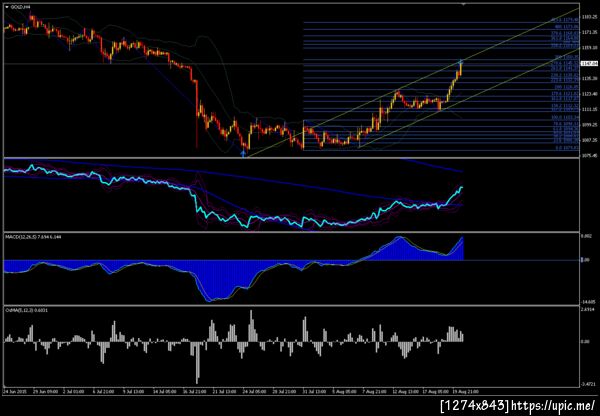600x416 pixels.
Task: Click the 1183.25 price axis label
Action: click(x=589, y=17)
